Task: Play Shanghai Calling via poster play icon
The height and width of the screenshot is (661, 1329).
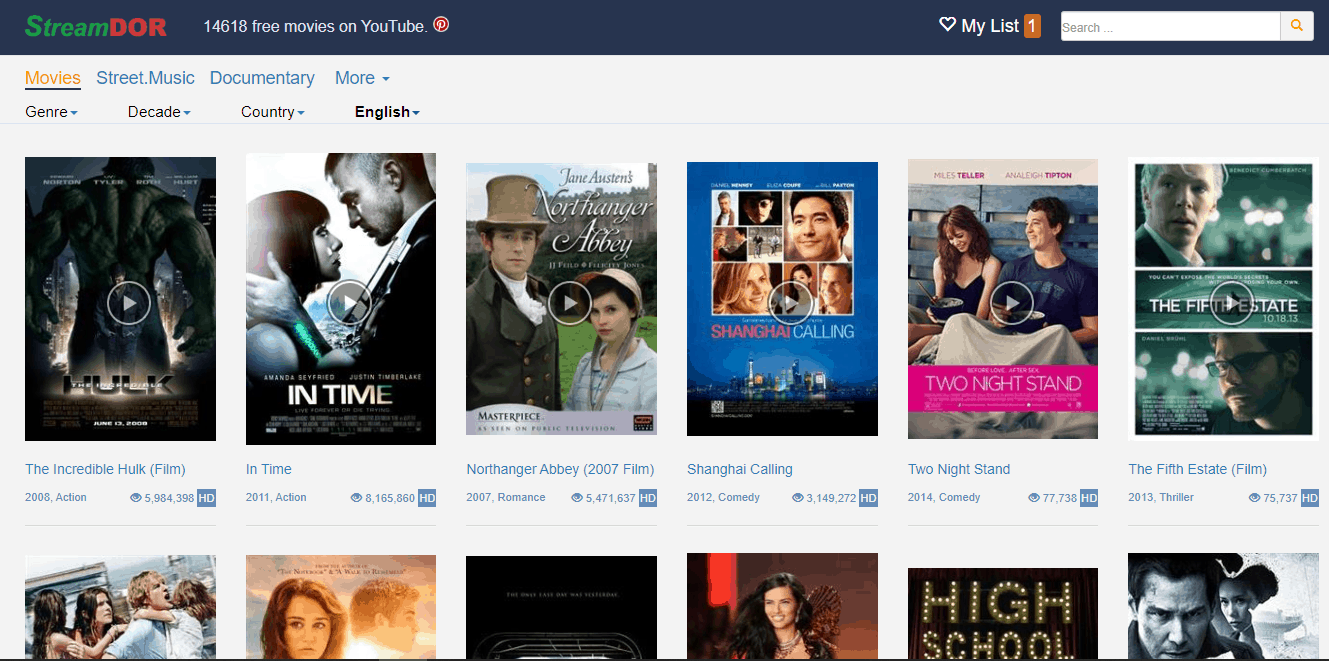Action: (x=791, y=303)
